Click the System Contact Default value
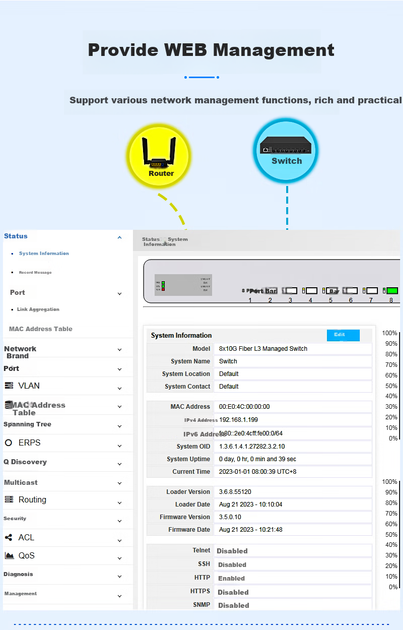This screenshot has width=403, height=630. click(229, 387)
